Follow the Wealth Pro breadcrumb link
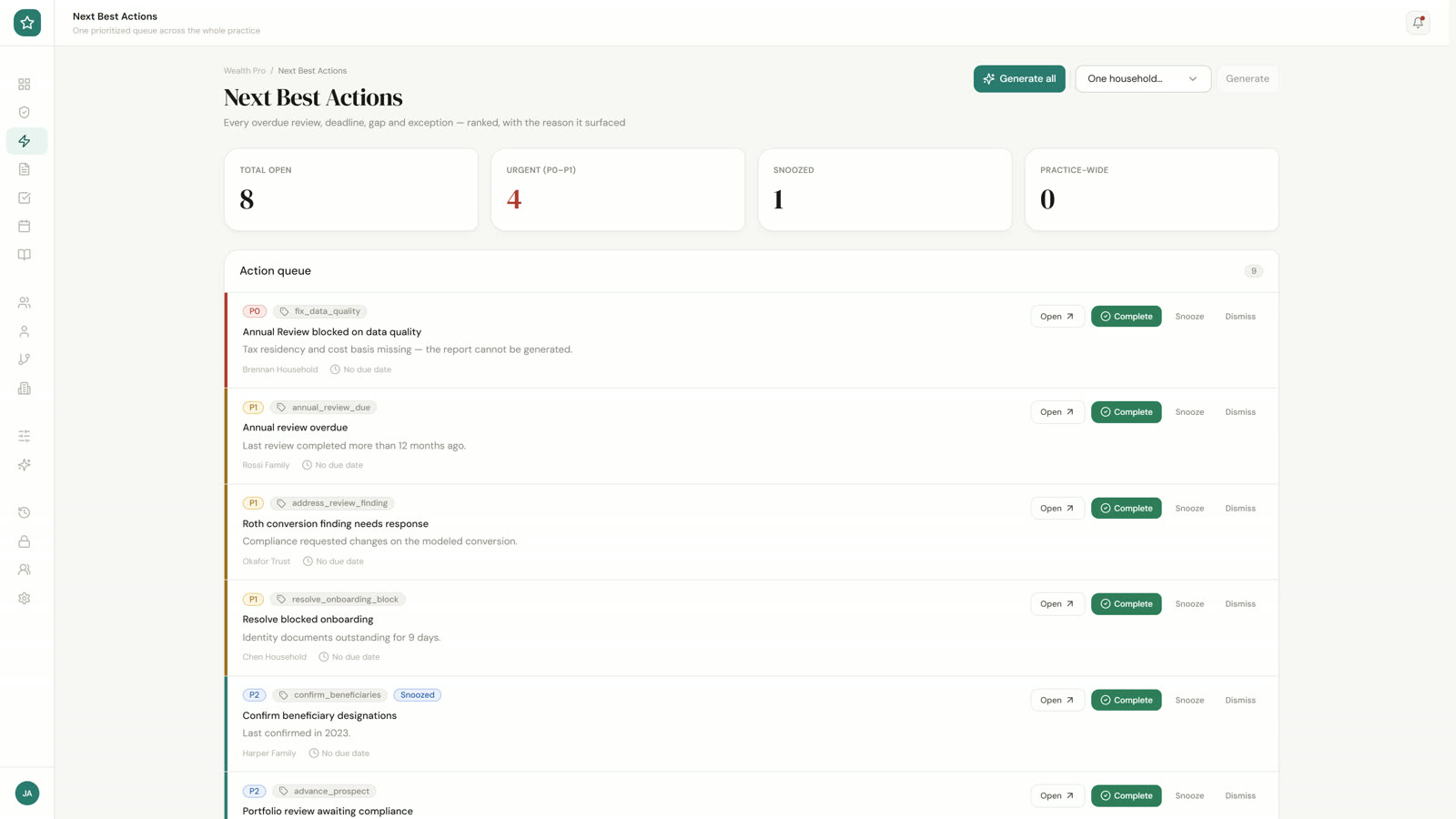This screenshot has width=1456, height=819. pos(245,71)
